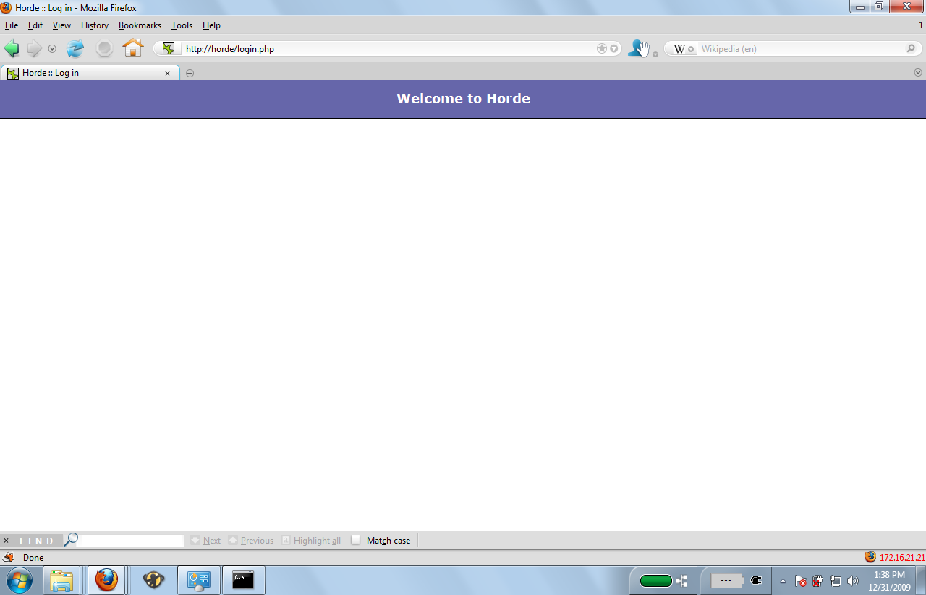Image resolution: width=926 pixels, height=595 pixels.
Task: Click the small lock icon beside the person icon
Action: click(655, 54)
